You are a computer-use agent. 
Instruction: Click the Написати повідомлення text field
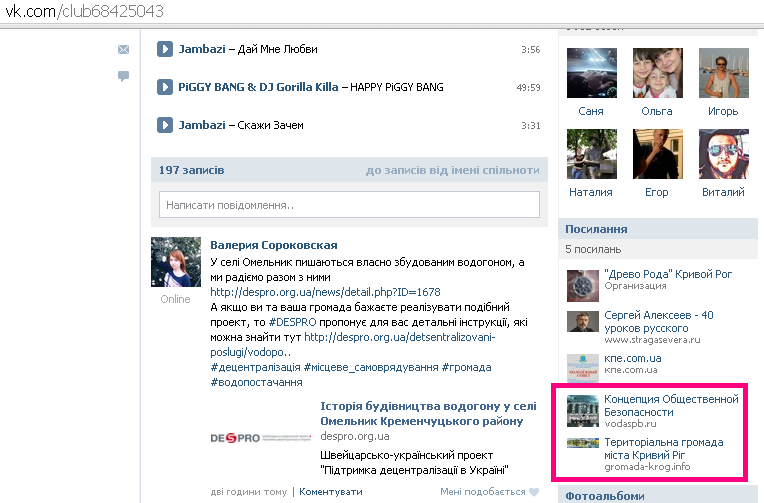(x=349, y=205)
